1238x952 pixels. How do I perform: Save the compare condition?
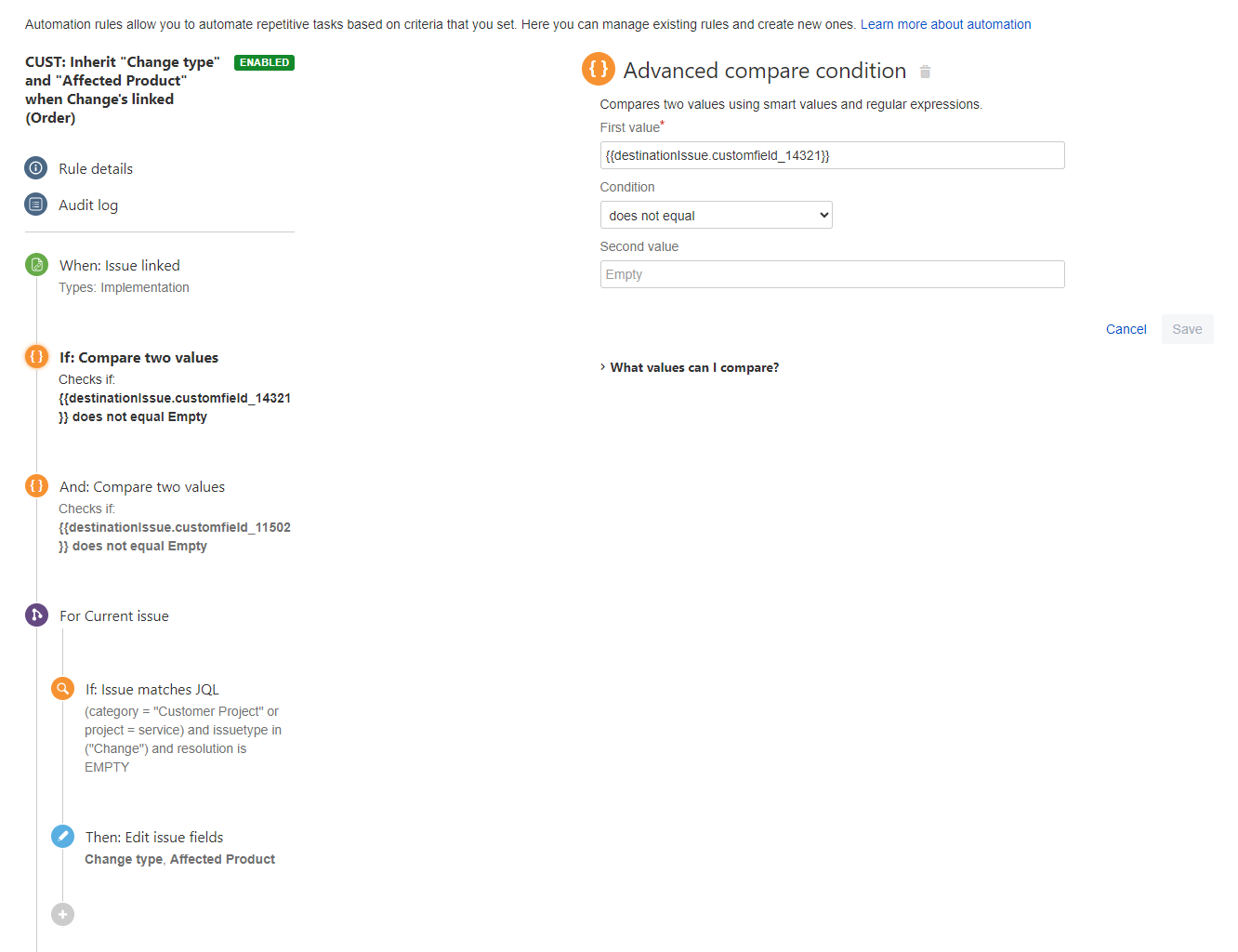(x=1187, y=329)
